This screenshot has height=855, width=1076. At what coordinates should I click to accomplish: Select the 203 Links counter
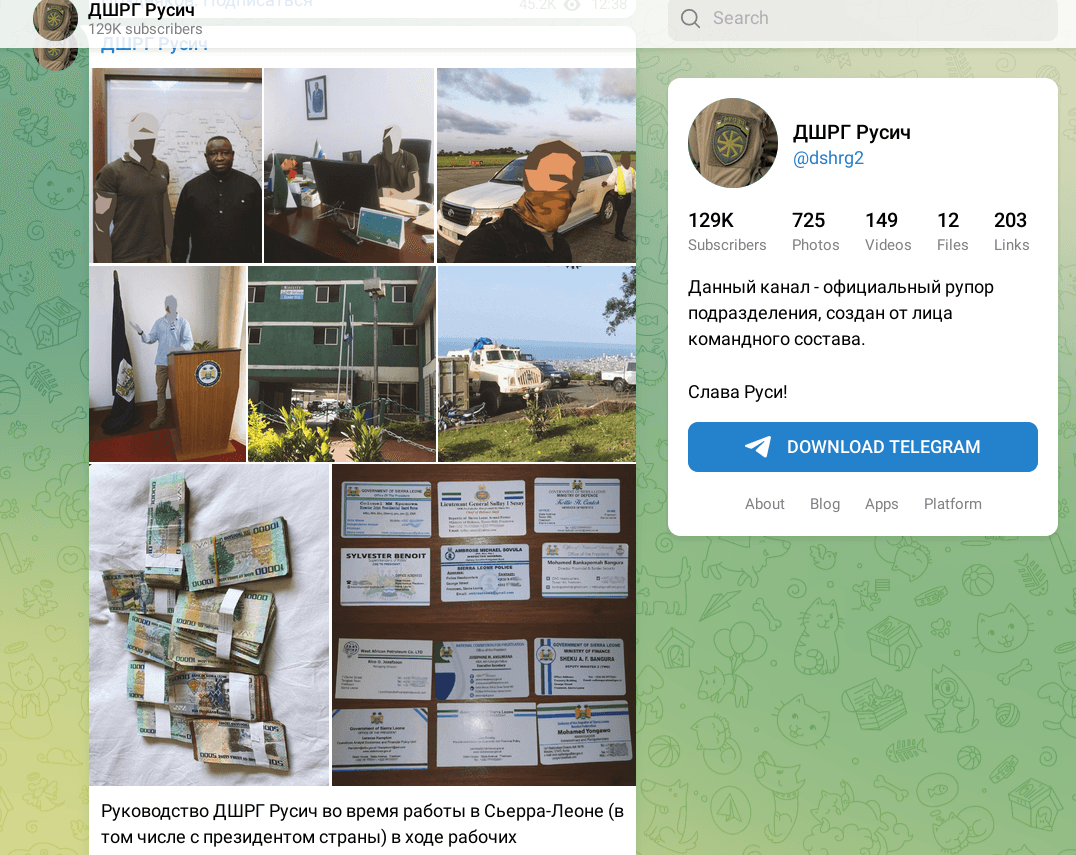click(x=1011, y=231)
